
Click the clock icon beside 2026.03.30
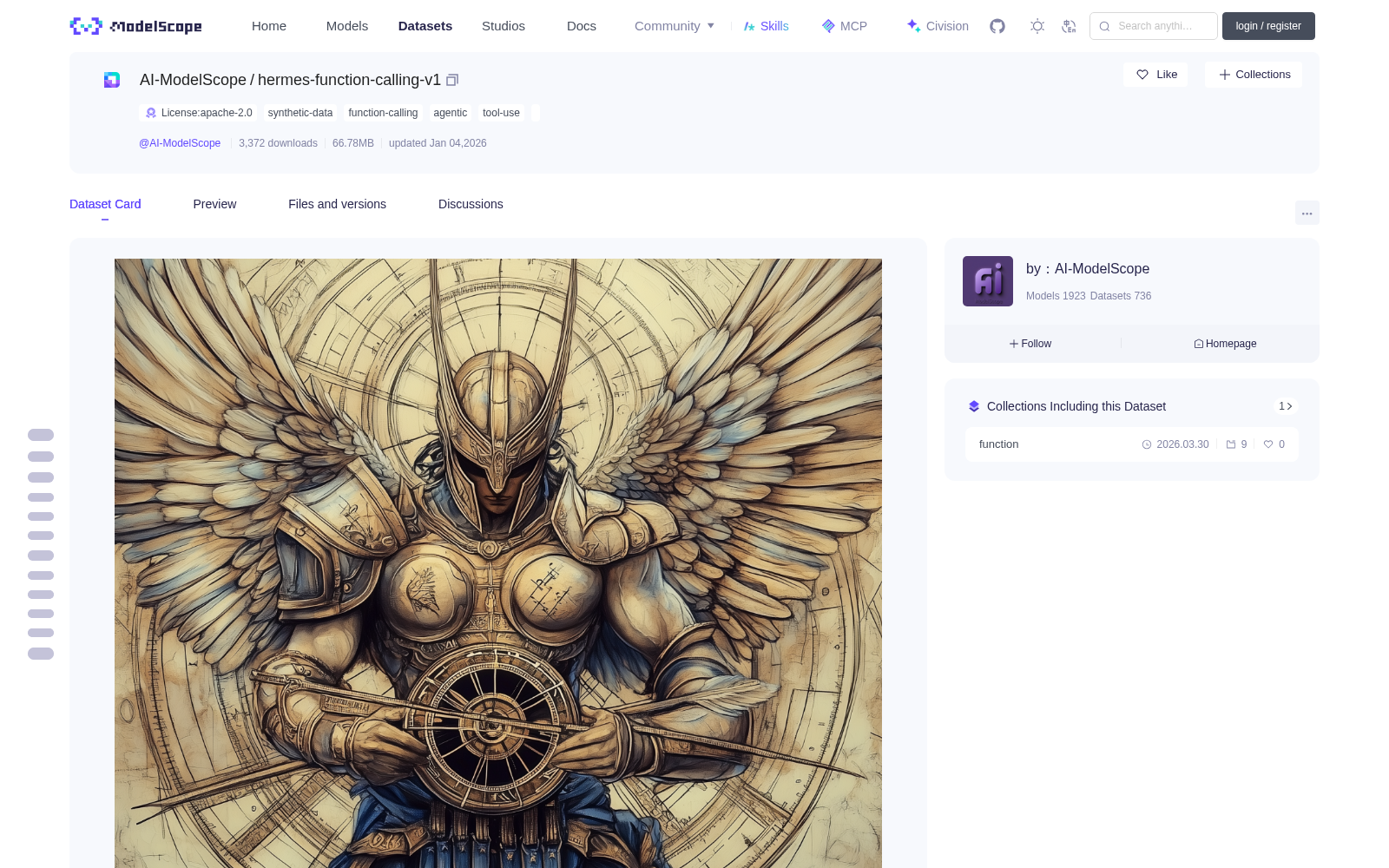(x=1147, y=444)
